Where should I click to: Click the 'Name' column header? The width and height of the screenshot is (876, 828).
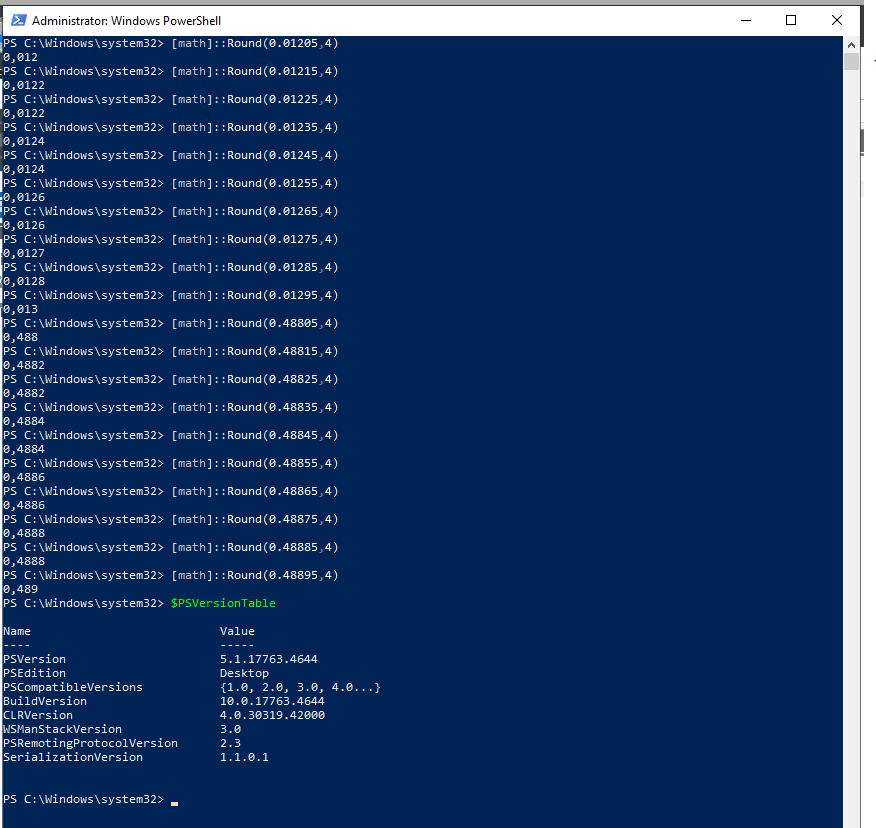click(x=17, y=631)
